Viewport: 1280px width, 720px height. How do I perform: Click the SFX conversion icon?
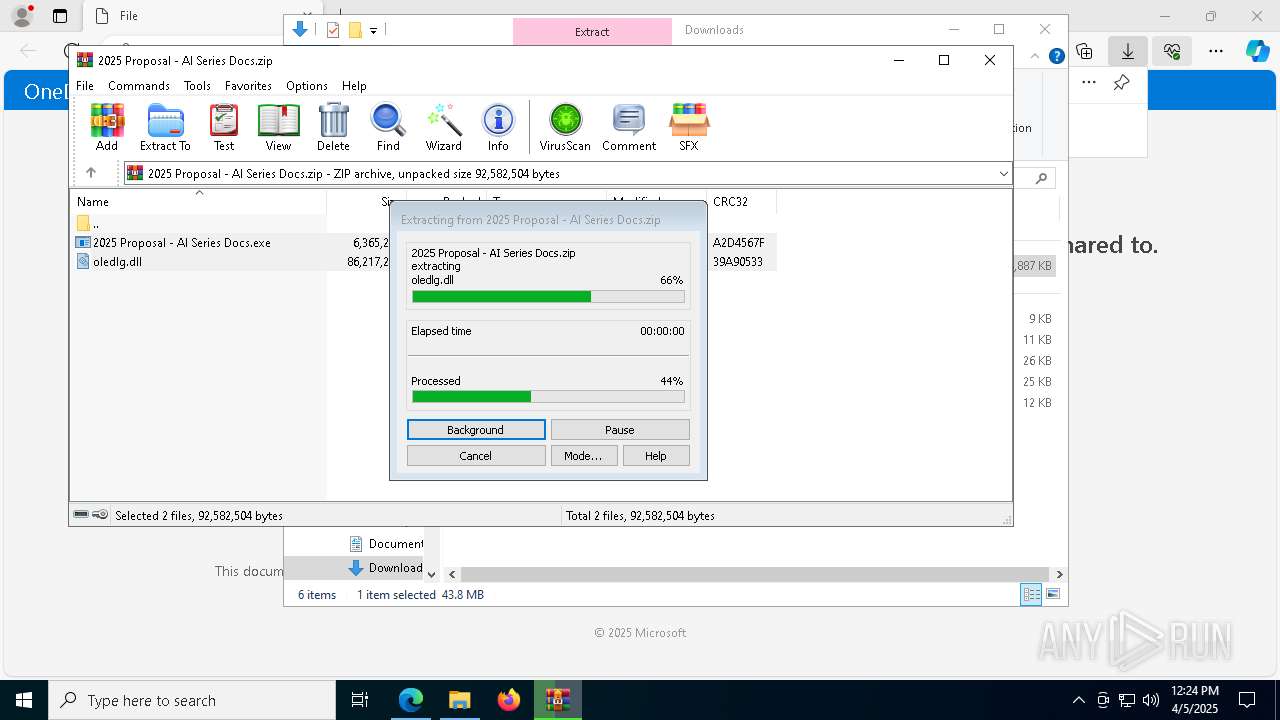(689, 127)
